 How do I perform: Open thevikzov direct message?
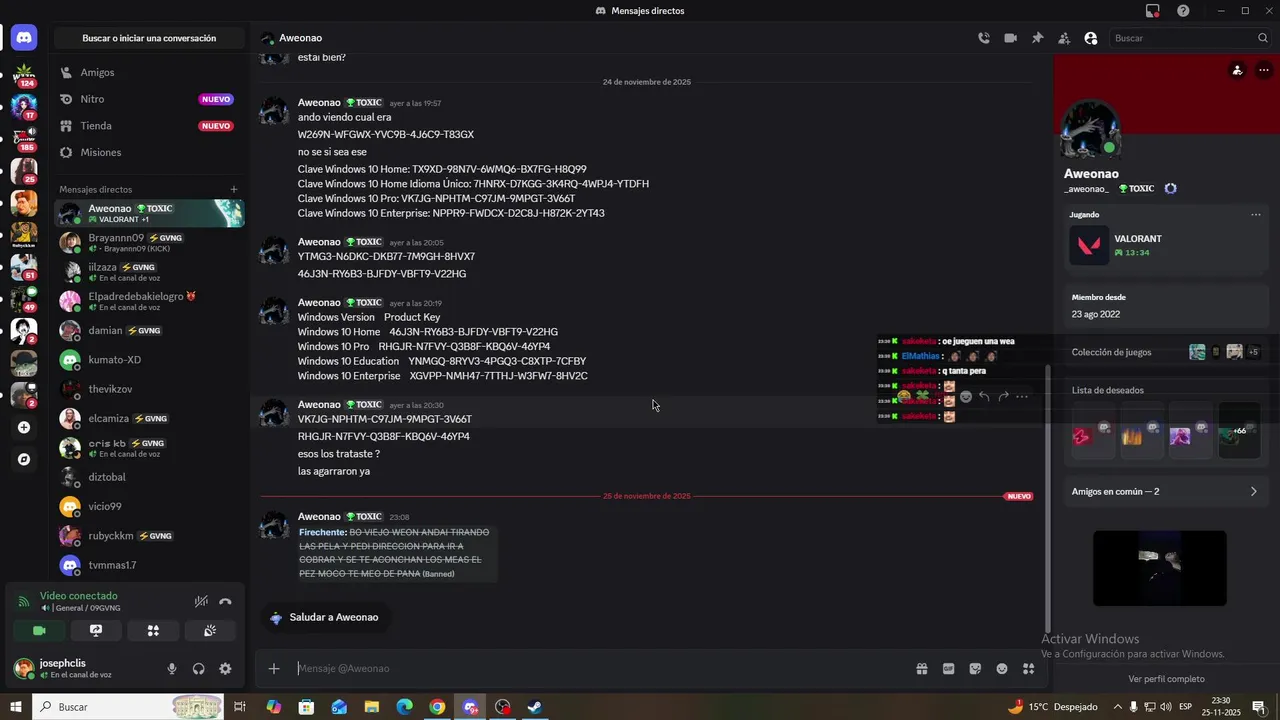[x=149, y=389]
